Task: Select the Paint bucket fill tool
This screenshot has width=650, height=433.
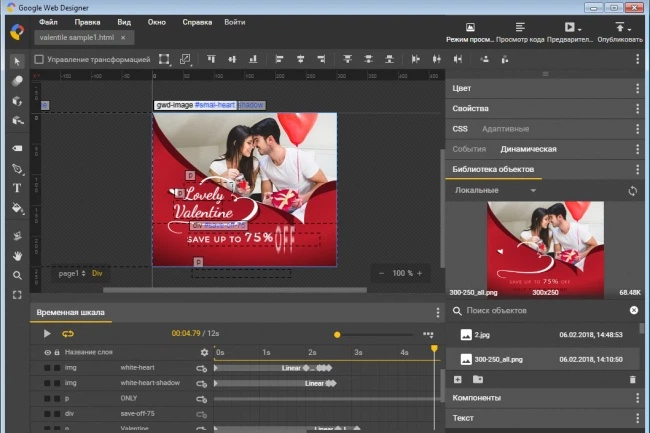Action: coord(17,209)
